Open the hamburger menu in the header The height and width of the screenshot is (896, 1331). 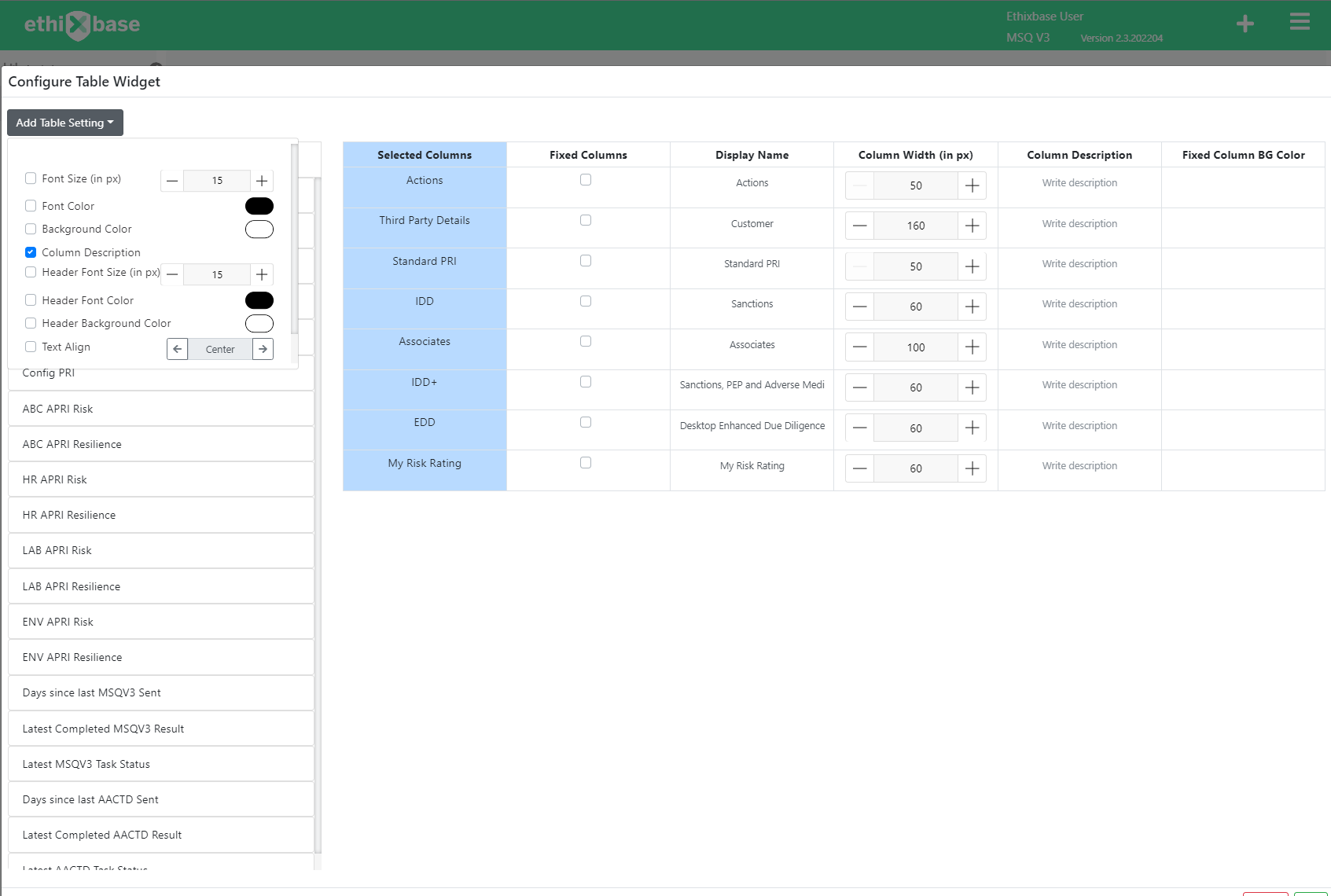click(1300, 22)
